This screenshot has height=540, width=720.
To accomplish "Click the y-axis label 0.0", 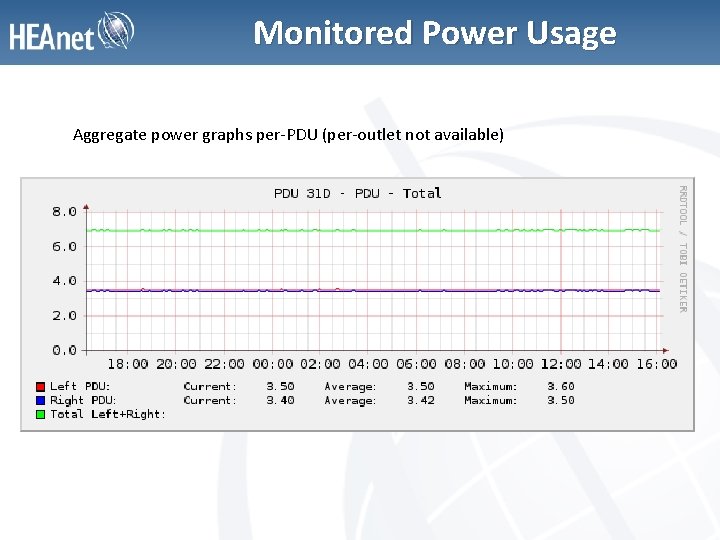I will [x=64, y=351].
